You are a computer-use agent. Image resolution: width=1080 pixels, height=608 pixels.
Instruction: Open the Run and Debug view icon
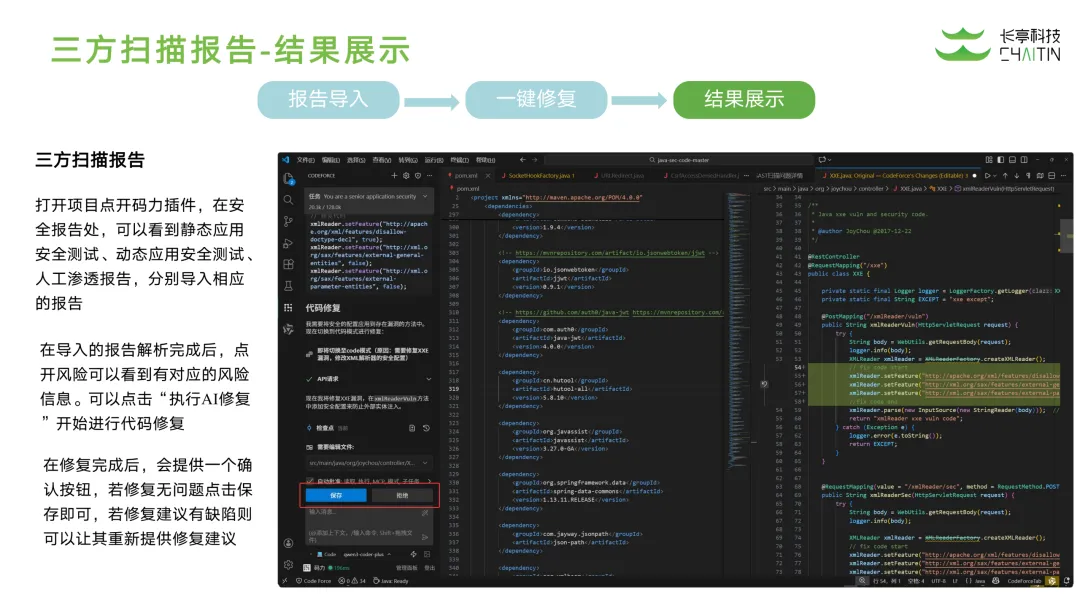(289, 243)
